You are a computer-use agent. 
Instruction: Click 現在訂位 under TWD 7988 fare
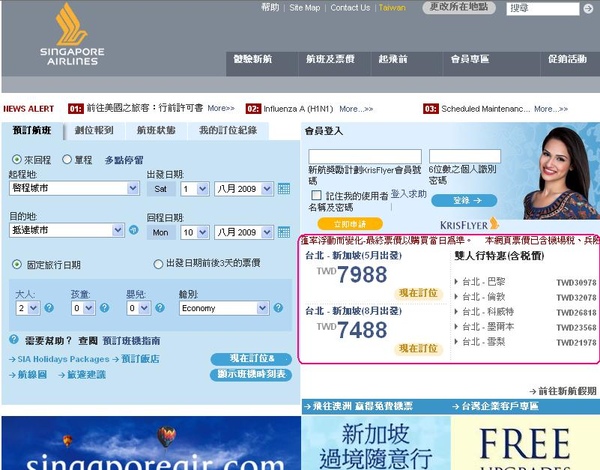click(418, 293)
